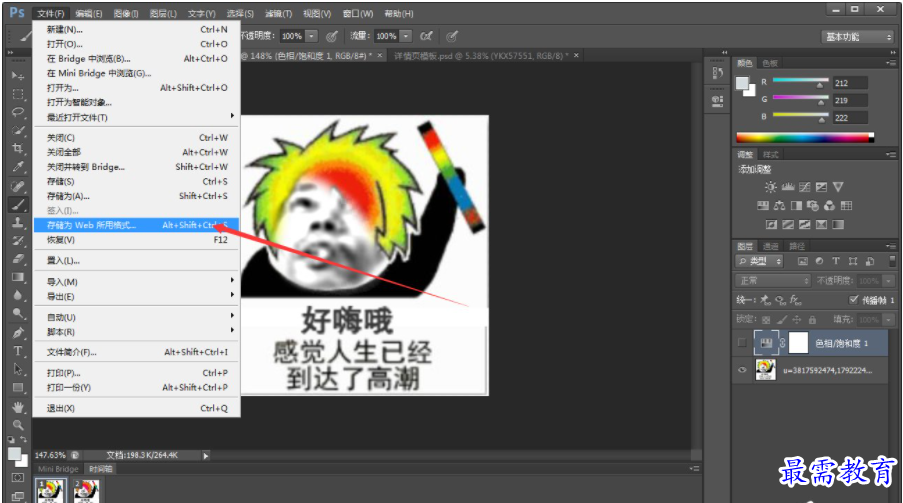
Task: Expand the Scripts submenu
Action: tap(136, 332)
